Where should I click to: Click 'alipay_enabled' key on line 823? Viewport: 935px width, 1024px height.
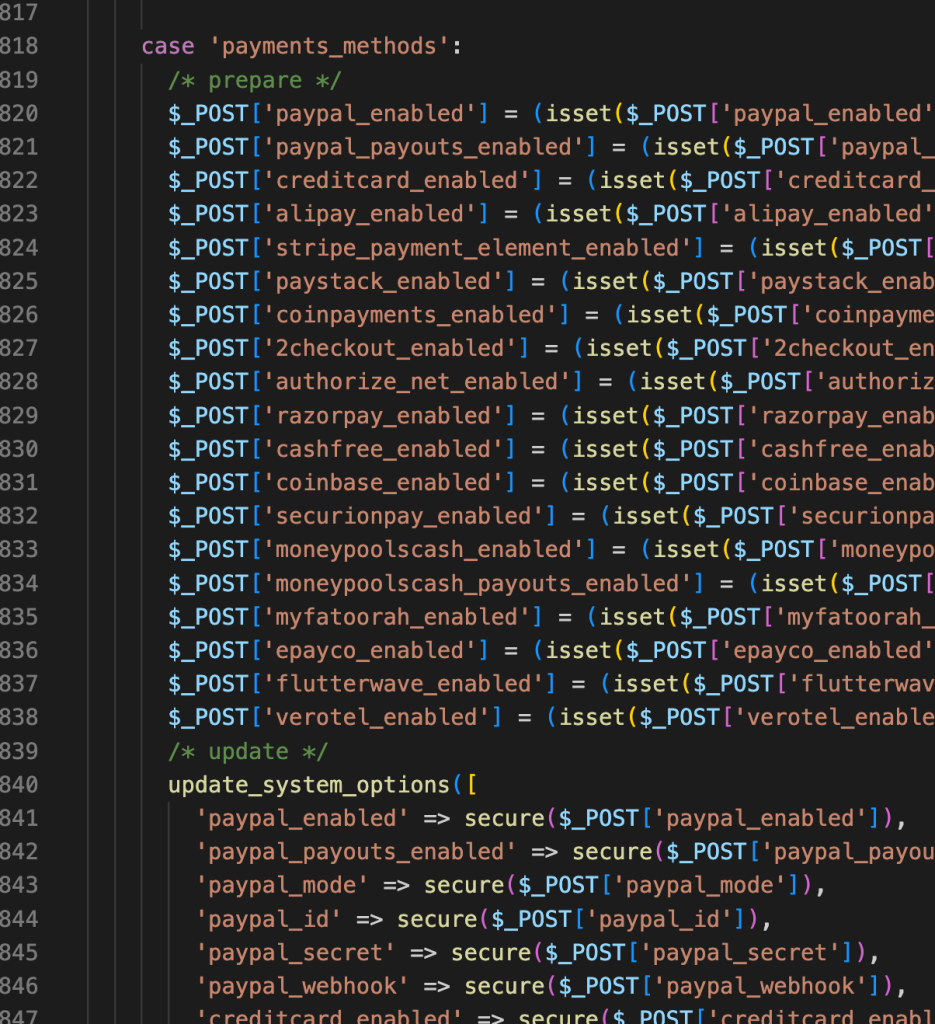(x=370, y=214)
